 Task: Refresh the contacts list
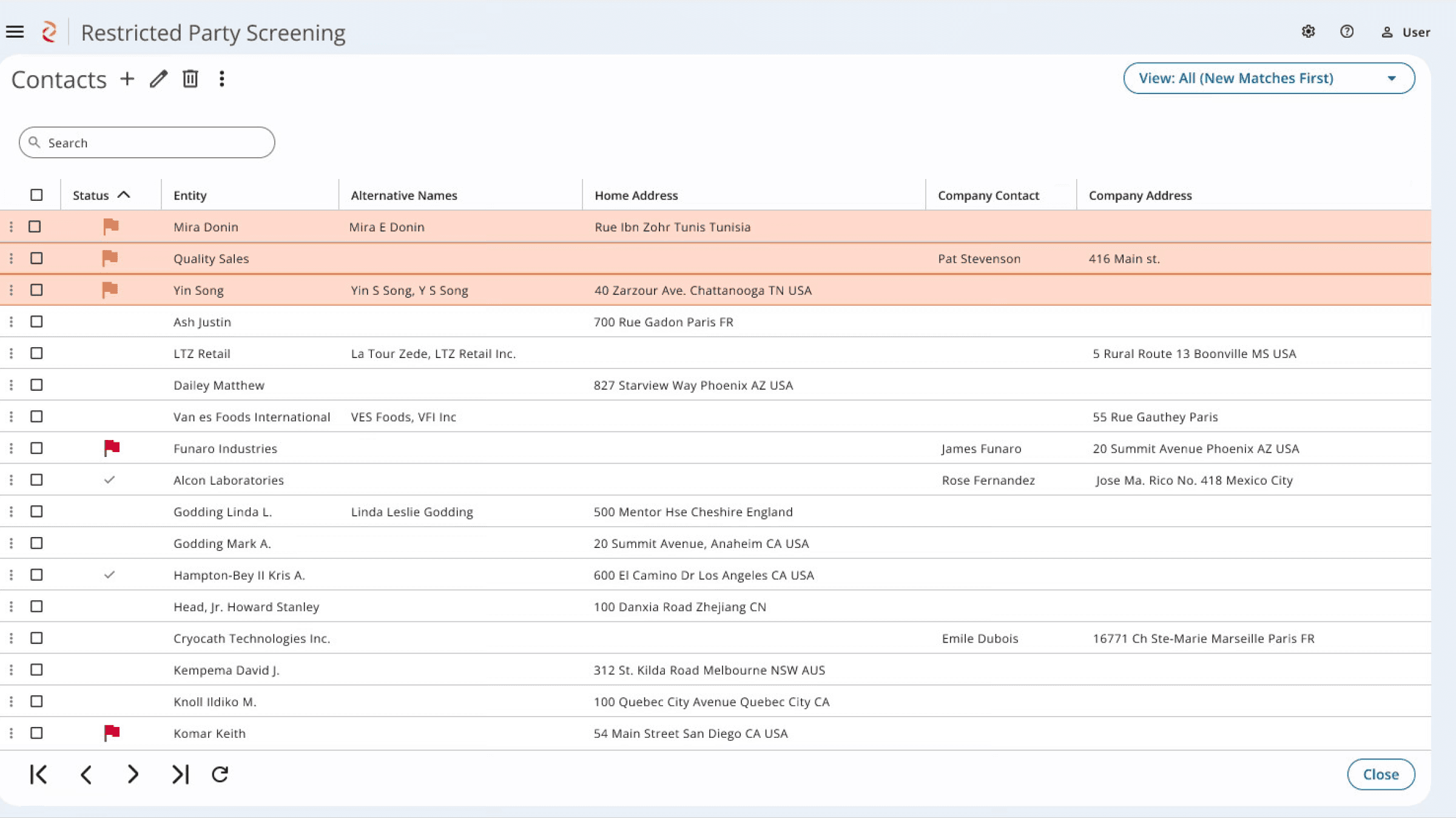tap(220, 774)
